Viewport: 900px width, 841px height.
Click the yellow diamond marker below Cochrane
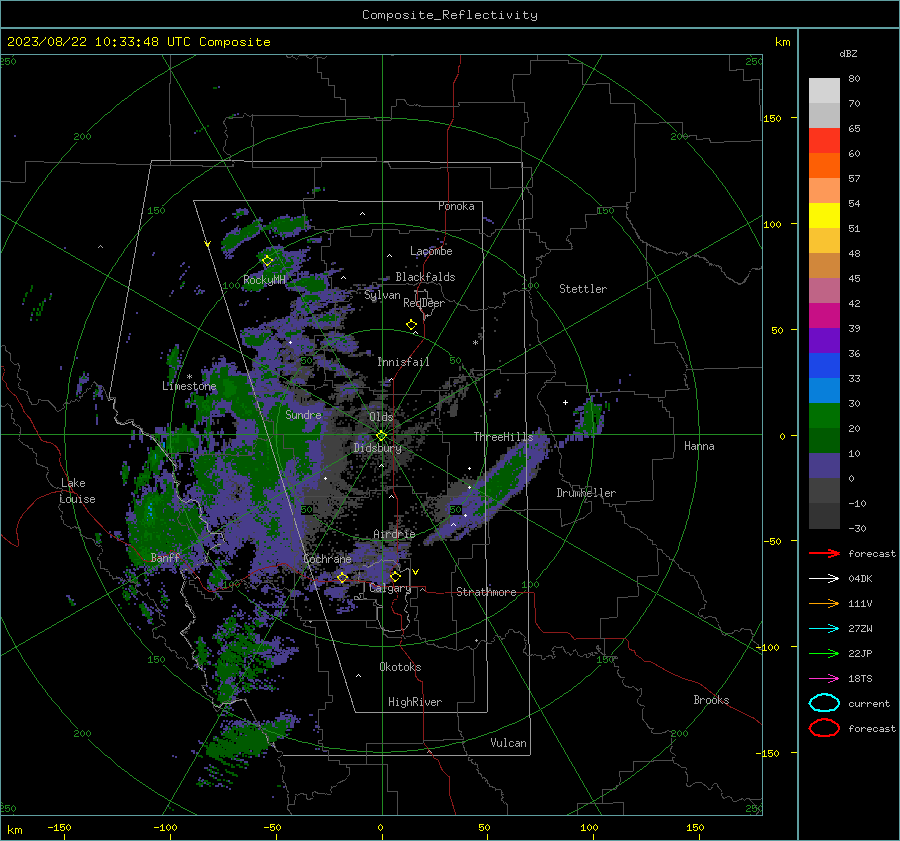coord(342,578)
